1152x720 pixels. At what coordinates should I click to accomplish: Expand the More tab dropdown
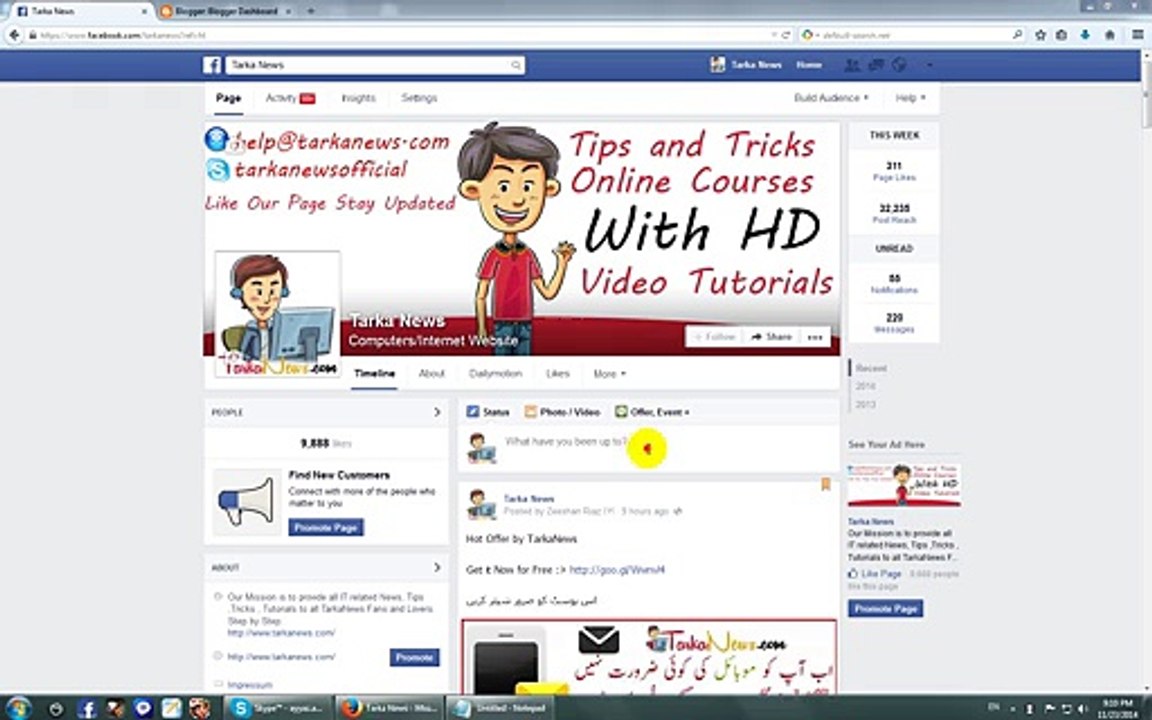coord(610,374)
